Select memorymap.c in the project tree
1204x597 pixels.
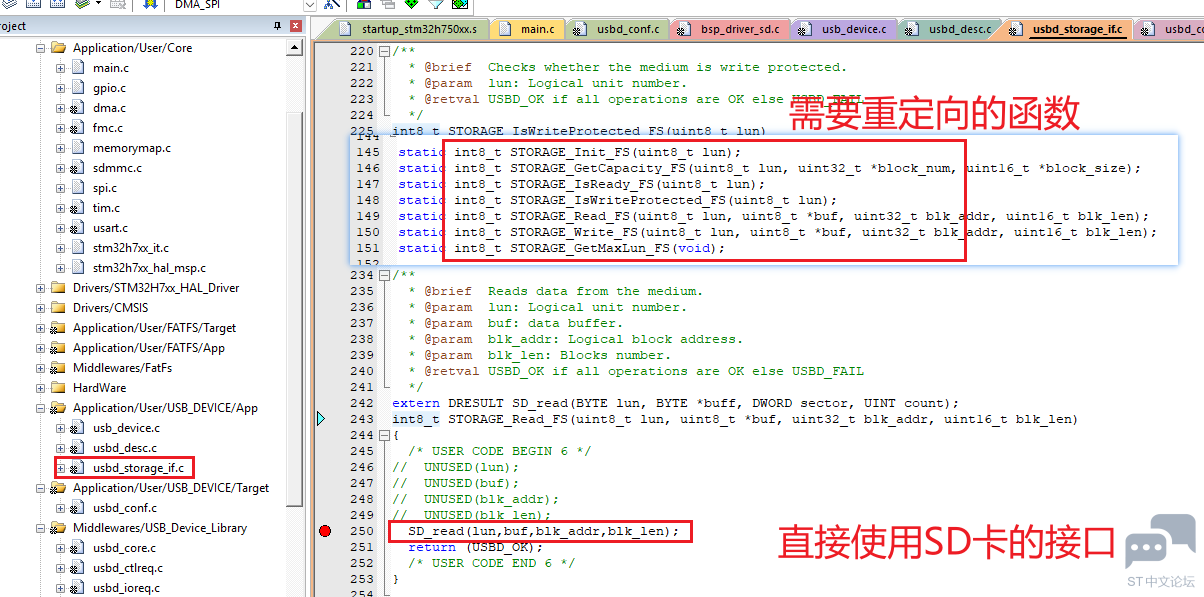[132, 148]
